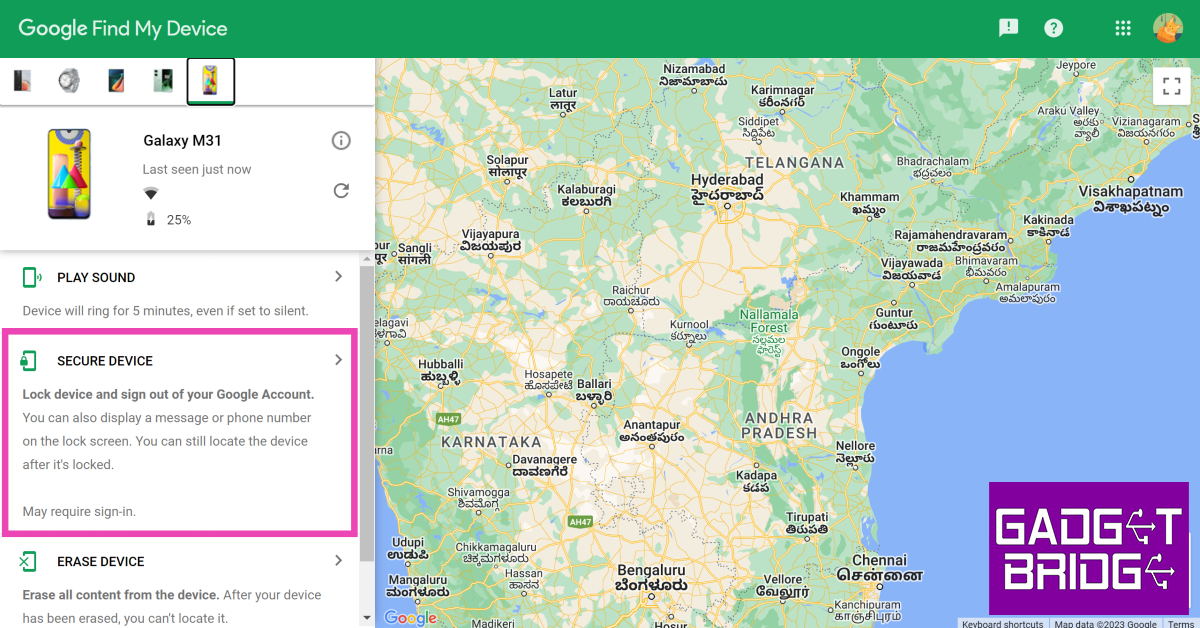Click the Play Sound phone icon
Viewport: 1200px width, 628px height.
[x=32, y=278]
